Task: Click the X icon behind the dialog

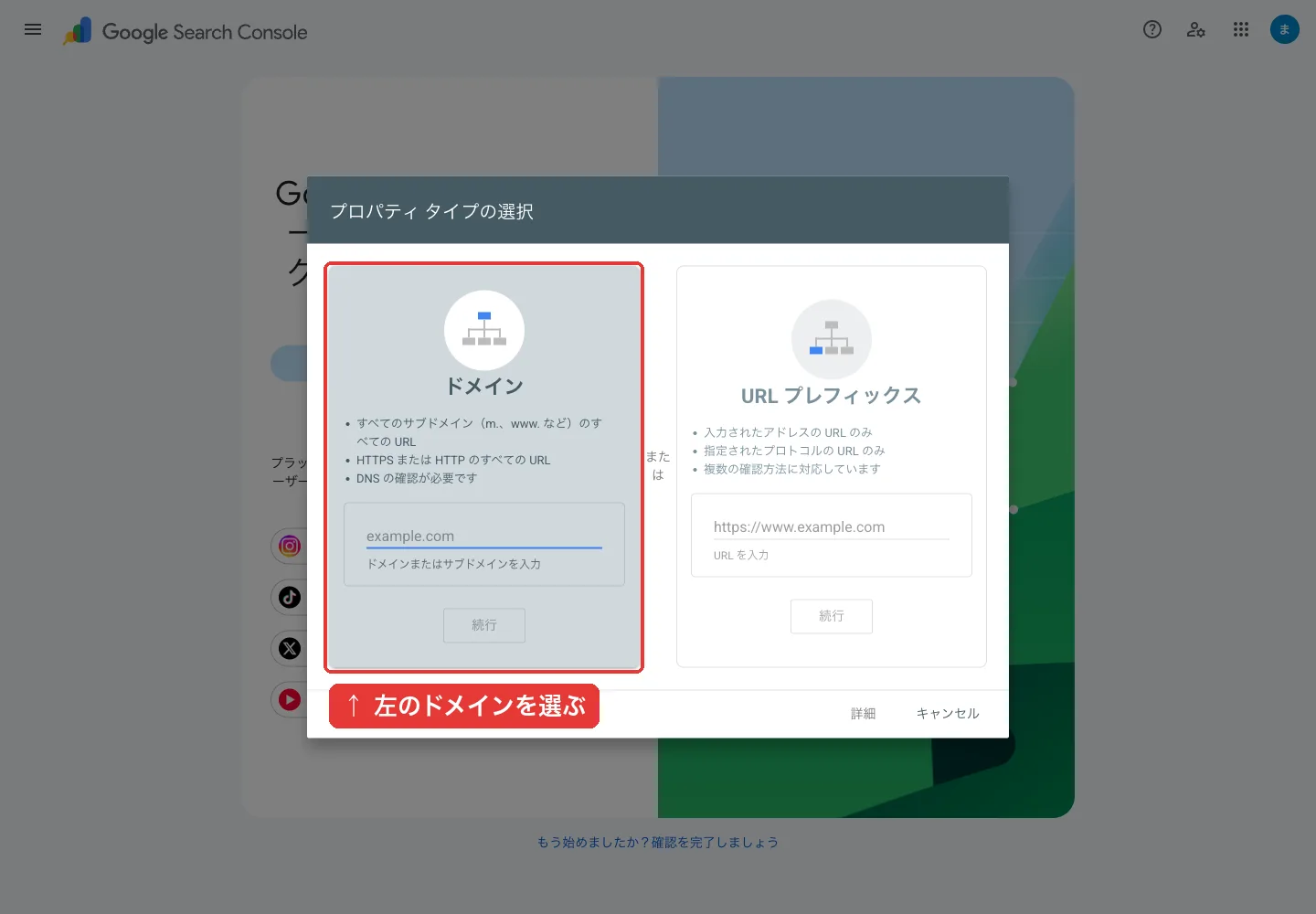Action: pos(290,648)
